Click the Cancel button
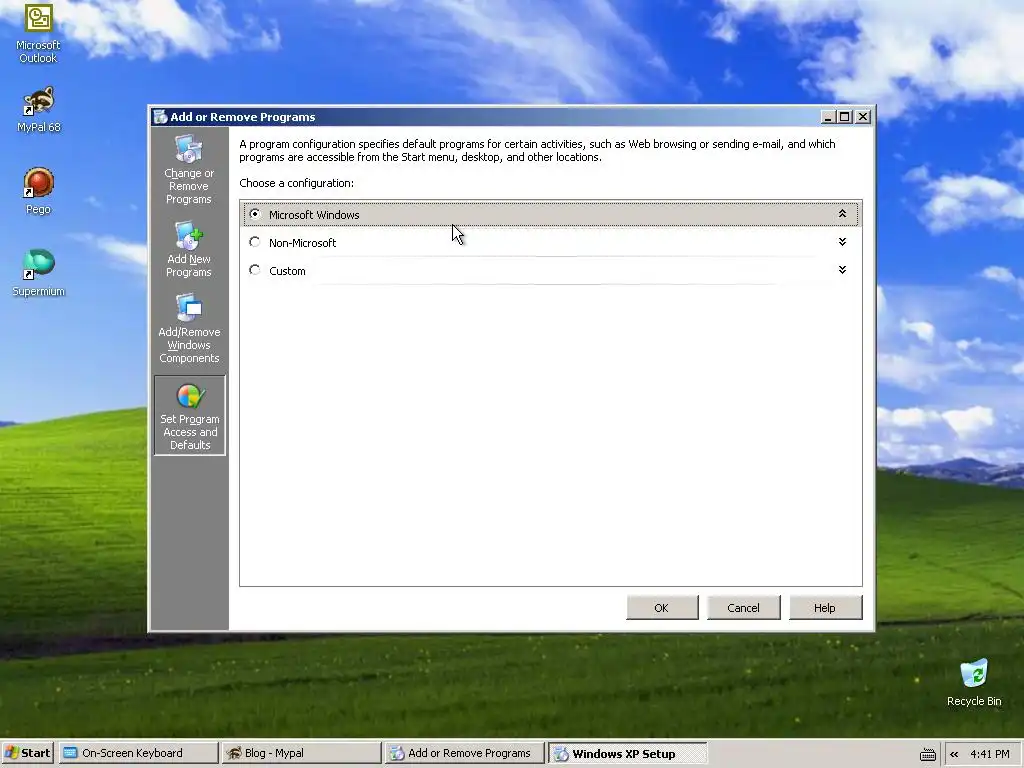Image resolution: width=1024 pixels, height=768 pixels. (x=743, y=608)
